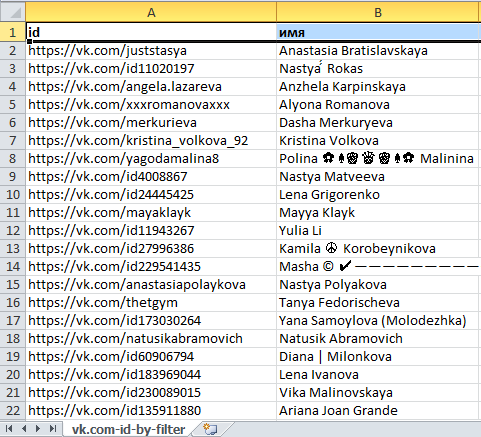Screen dimensions: 481x437
Task: Click the Lena Grigorenko name cell
Action: [x=378, y=195]
